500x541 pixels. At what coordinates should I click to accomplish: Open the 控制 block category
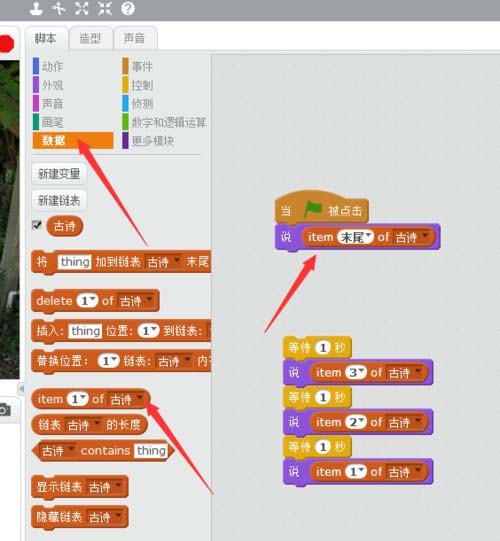click(x=142, y=85)
